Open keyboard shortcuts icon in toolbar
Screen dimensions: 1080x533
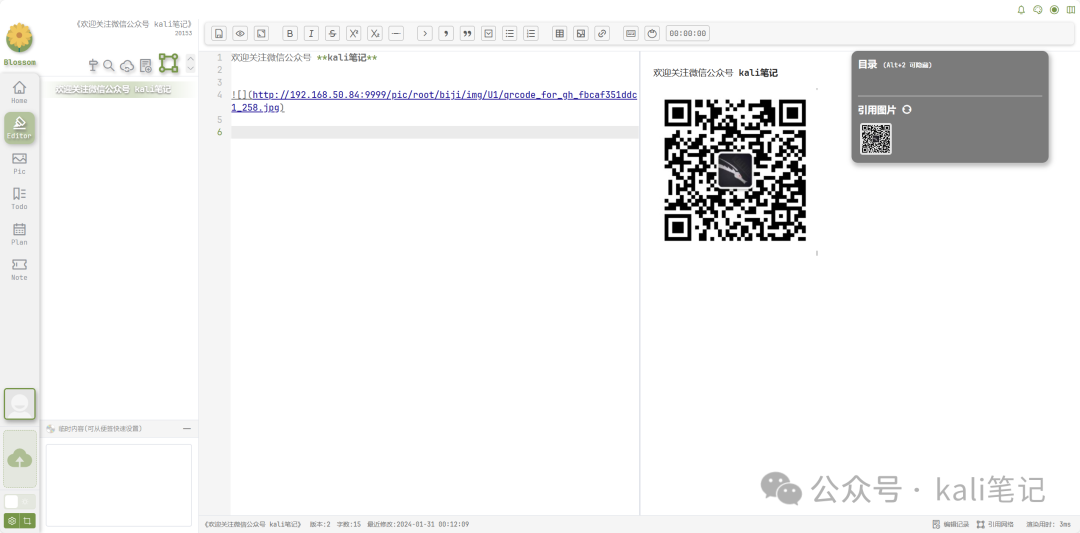coord(631,33)
